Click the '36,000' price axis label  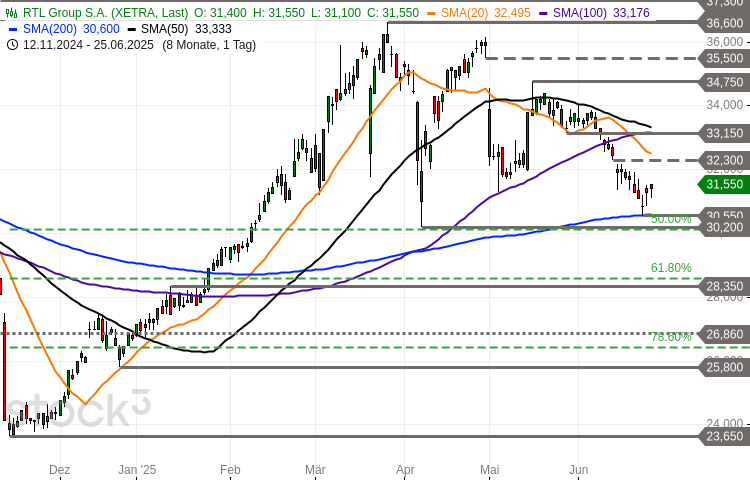tap(725, 42)
